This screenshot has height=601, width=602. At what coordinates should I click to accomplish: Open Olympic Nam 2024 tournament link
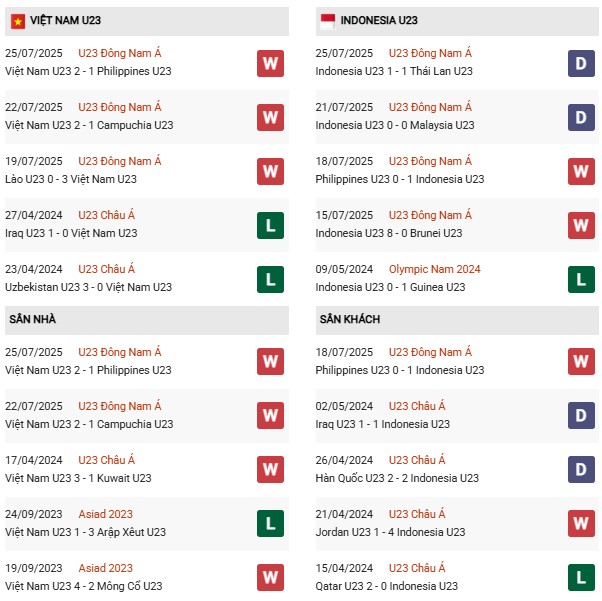click(434, 269)
